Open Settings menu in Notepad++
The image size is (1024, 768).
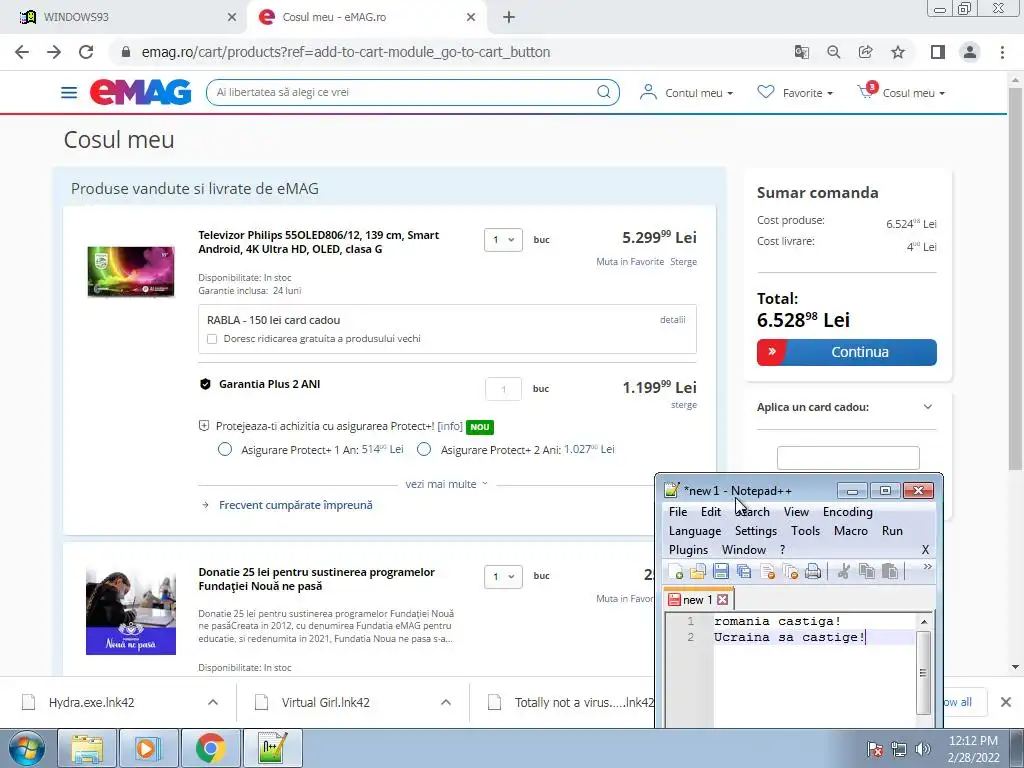click(x=756, y=531)
